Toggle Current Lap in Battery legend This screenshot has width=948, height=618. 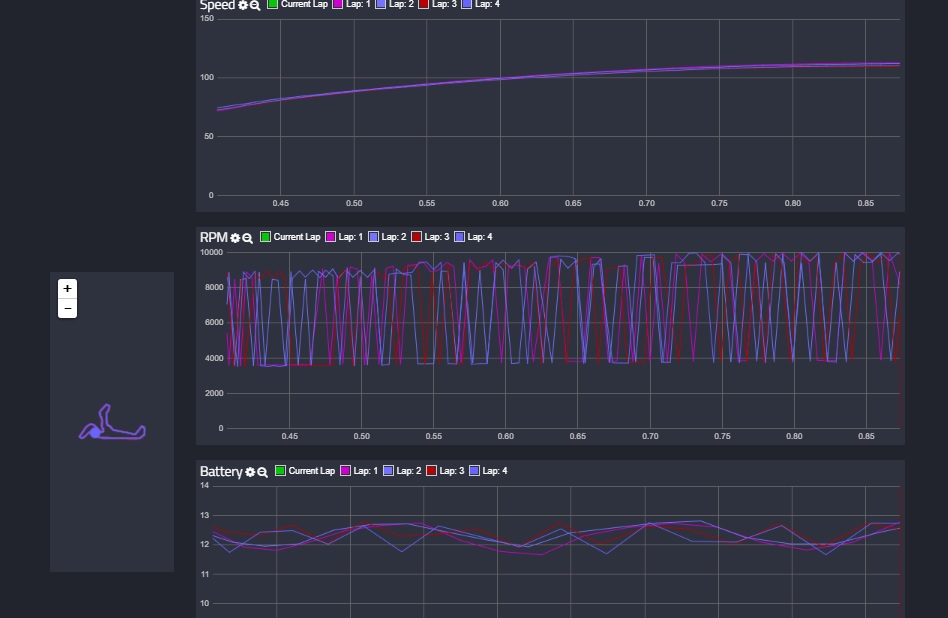pos(305,470)
